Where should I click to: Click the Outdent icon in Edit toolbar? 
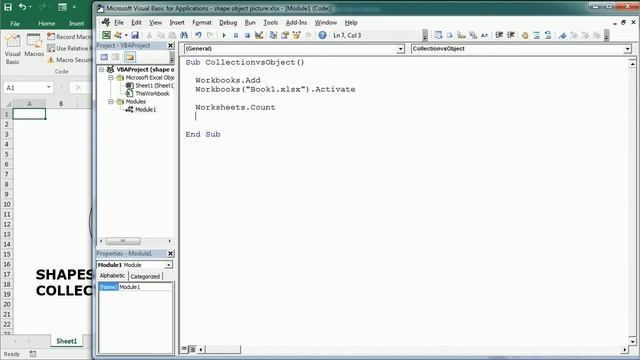pyautogui.click(x=511, y=36)
